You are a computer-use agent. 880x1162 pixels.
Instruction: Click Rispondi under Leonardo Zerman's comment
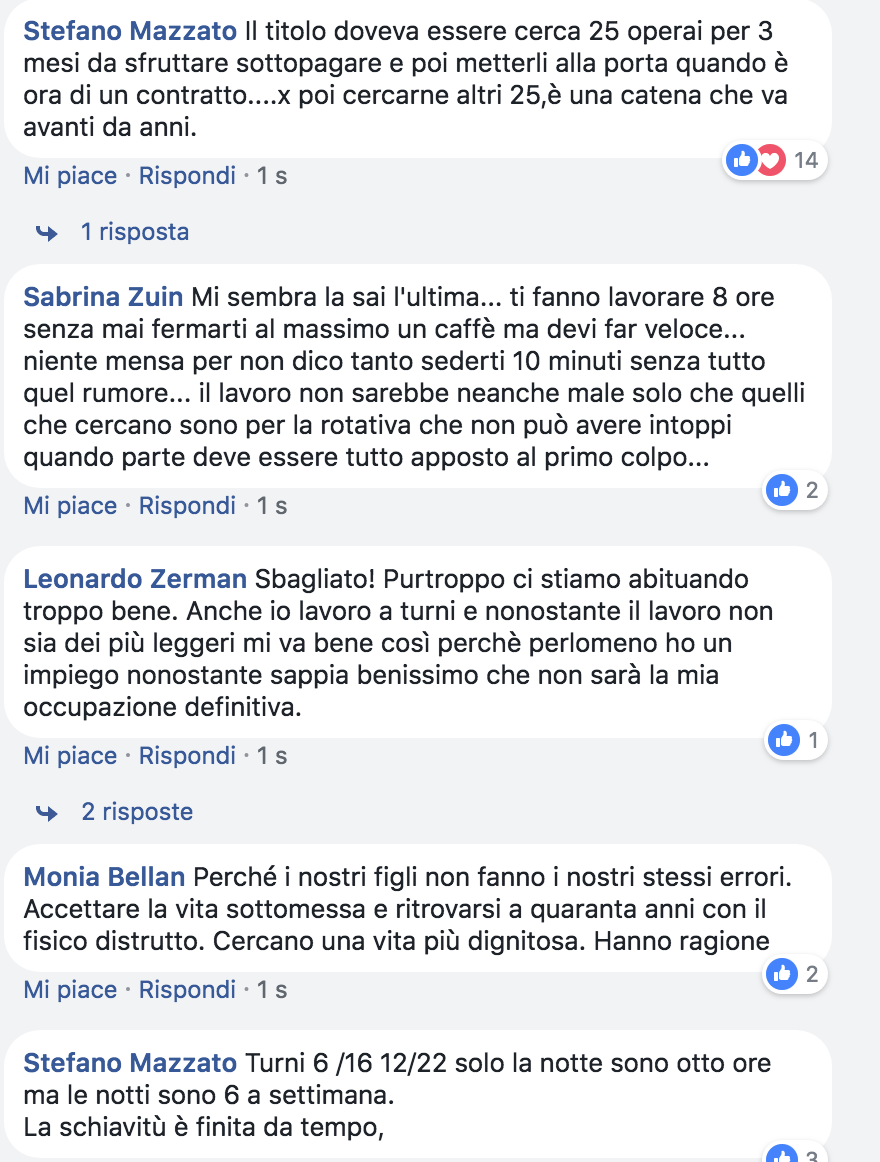pos(187,756)
